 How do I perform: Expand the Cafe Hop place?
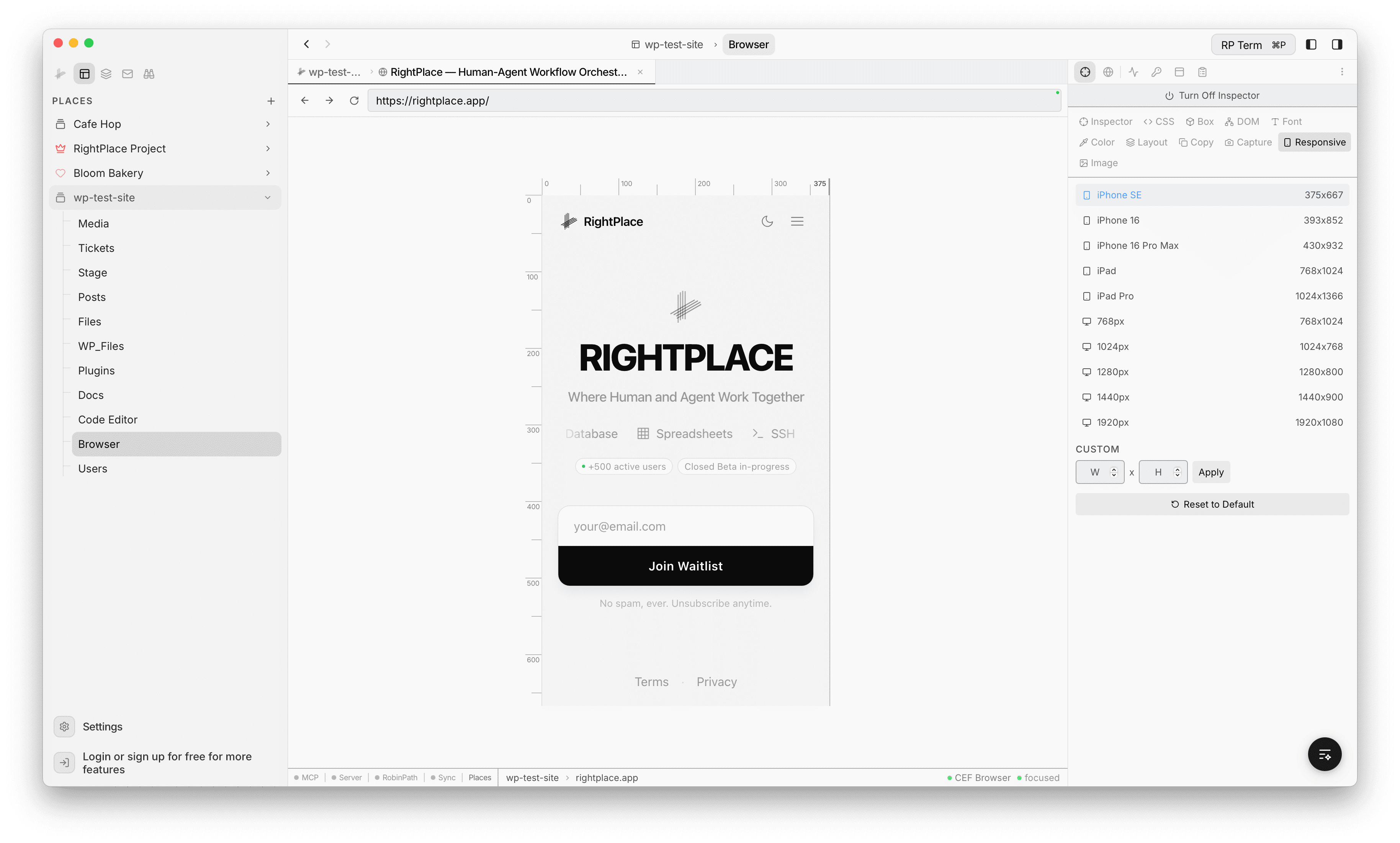click(x=268, y=124)
